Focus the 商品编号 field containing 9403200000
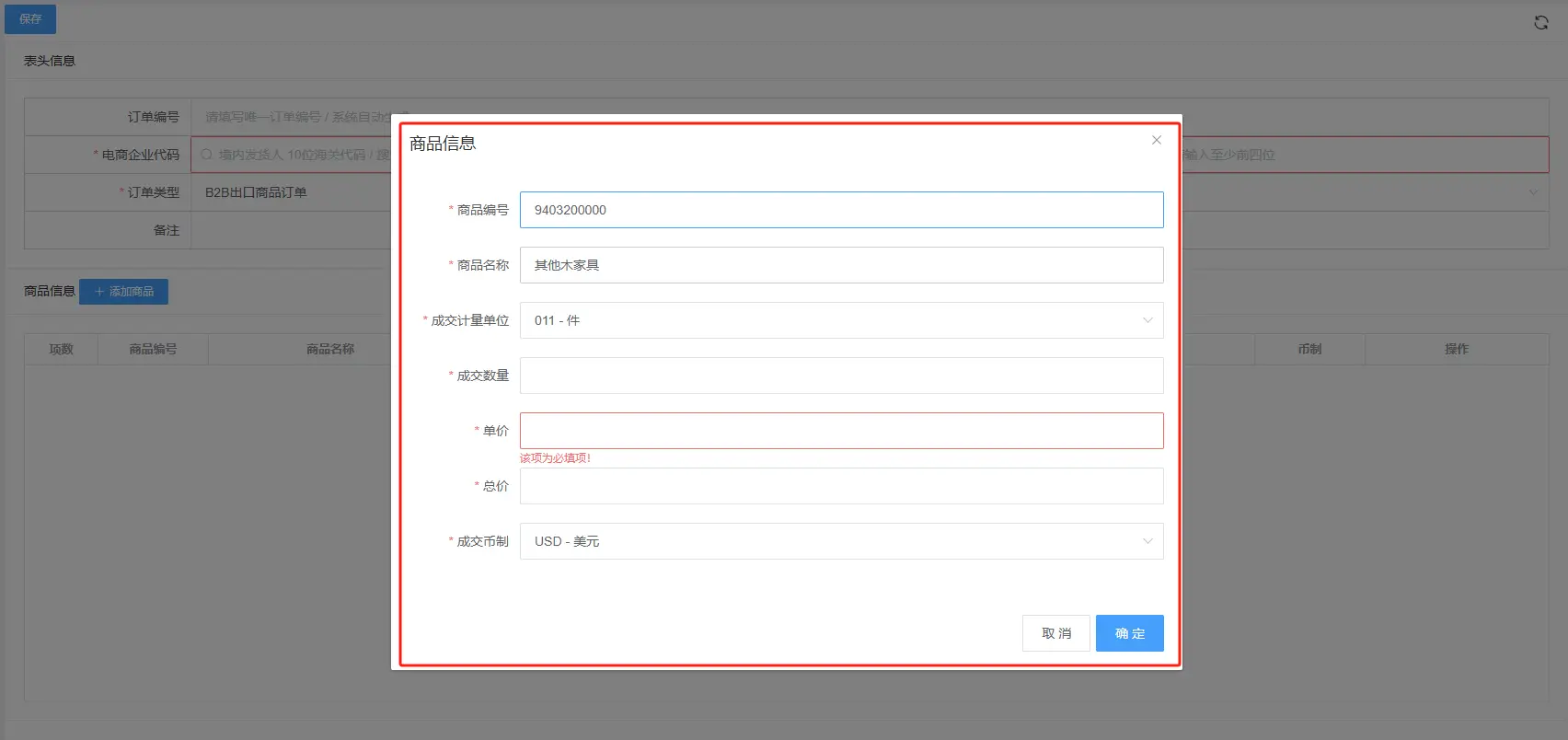Viewport: 1568px width, 740px height. point(841,210)
